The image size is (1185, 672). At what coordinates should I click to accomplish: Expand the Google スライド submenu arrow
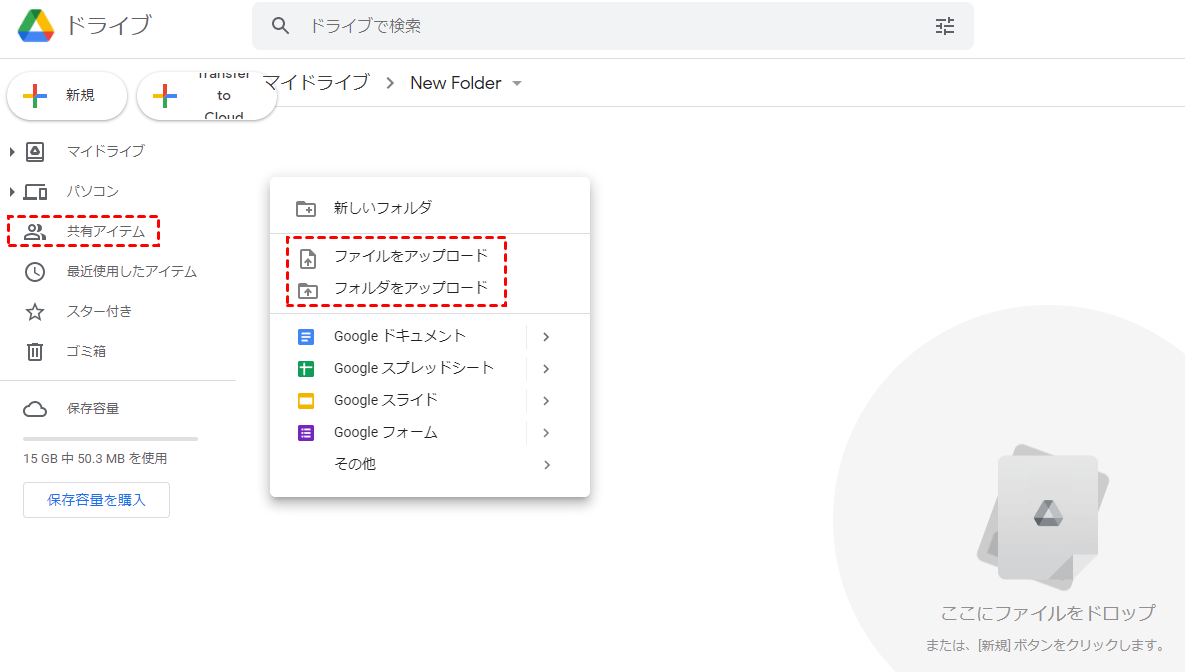pyautogui.click(x=546, y=401)
